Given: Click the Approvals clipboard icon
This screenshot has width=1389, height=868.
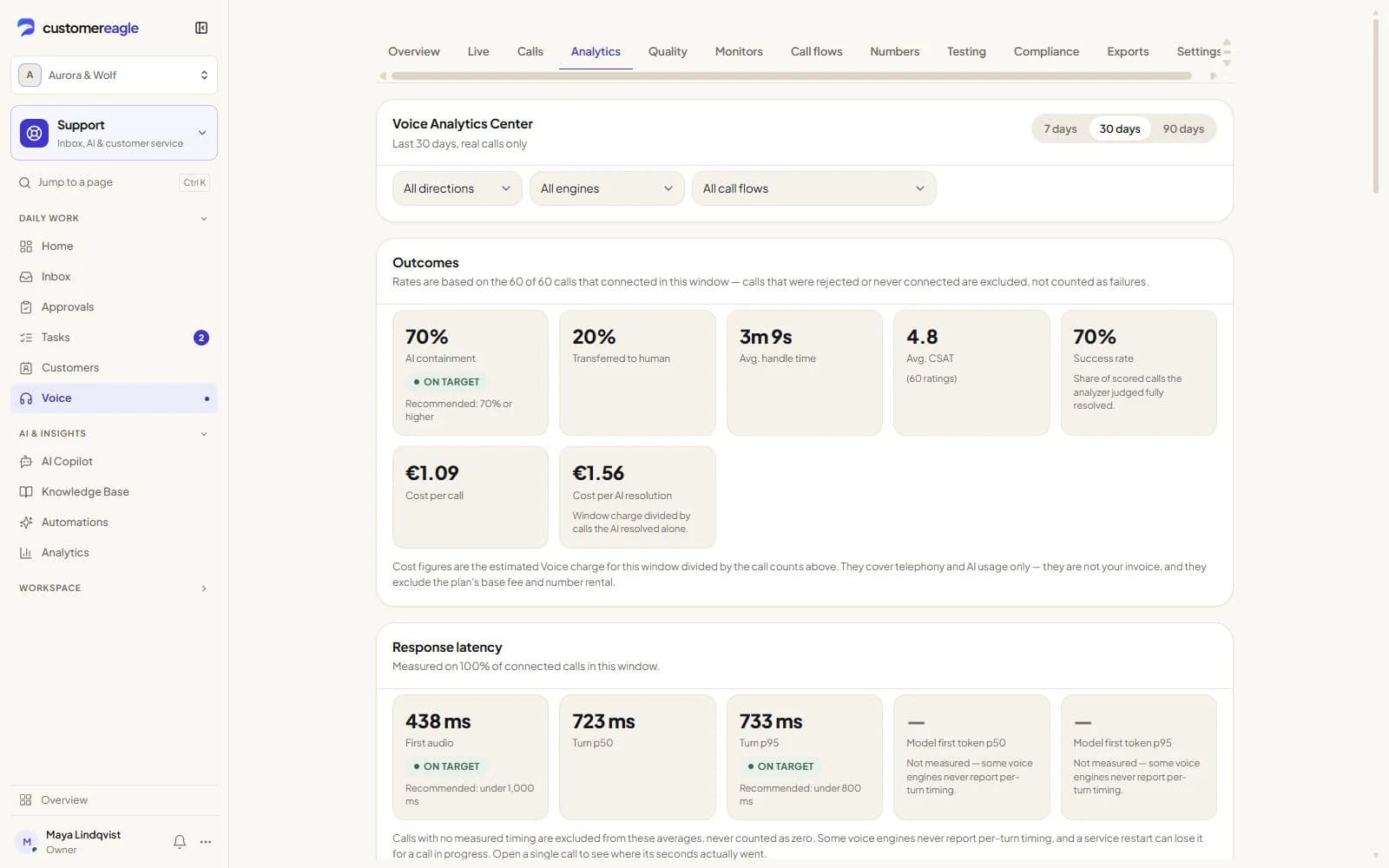Looking at the screenshot, I should click(x=26, y=307).
